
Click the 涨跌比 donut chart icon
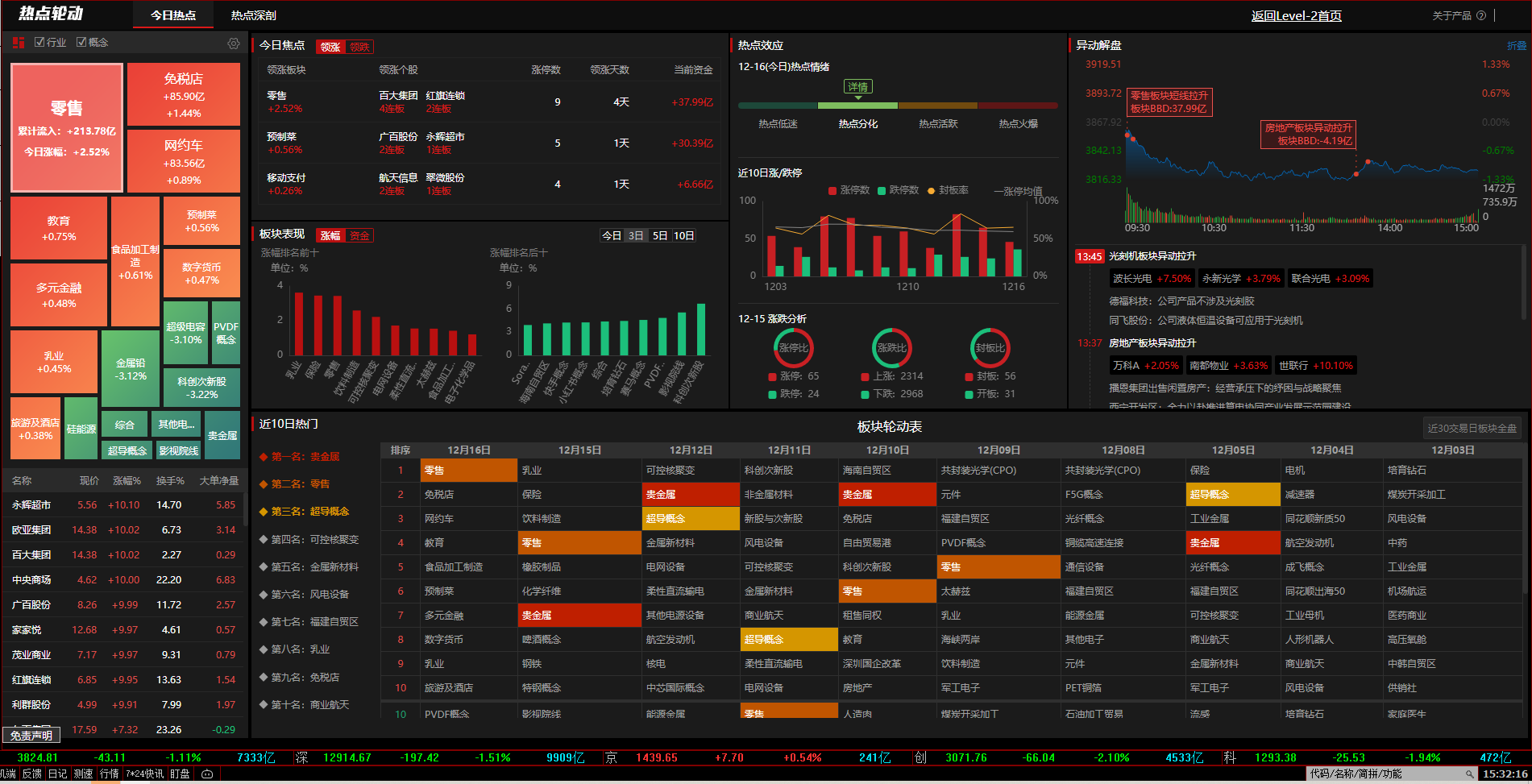(x=891, y=348)
